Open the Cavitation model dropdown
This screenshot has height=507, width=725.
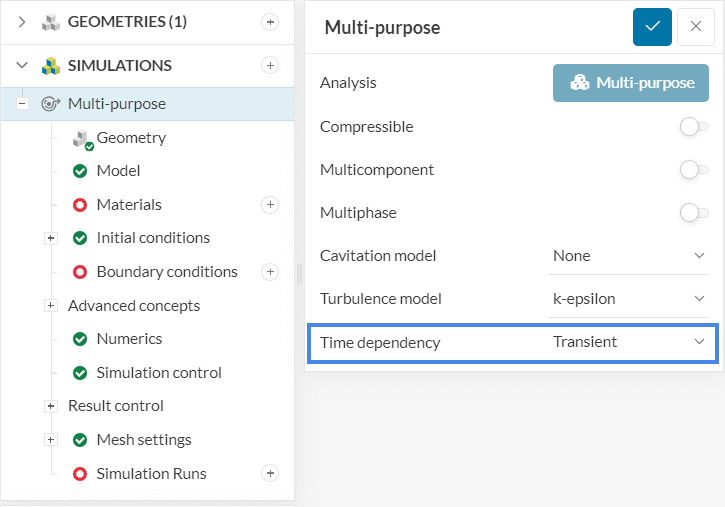(629, 256)
